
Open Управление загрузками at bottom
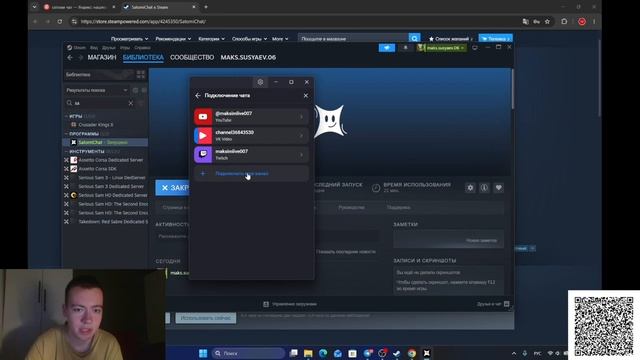tap(290, 304)
